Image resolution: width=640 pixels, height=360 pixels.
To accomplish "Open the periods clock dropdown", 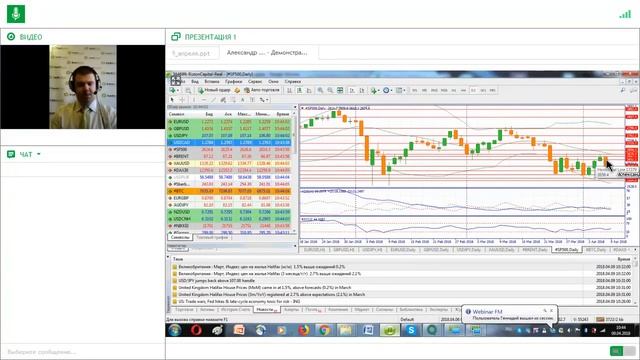I will 387,91.
